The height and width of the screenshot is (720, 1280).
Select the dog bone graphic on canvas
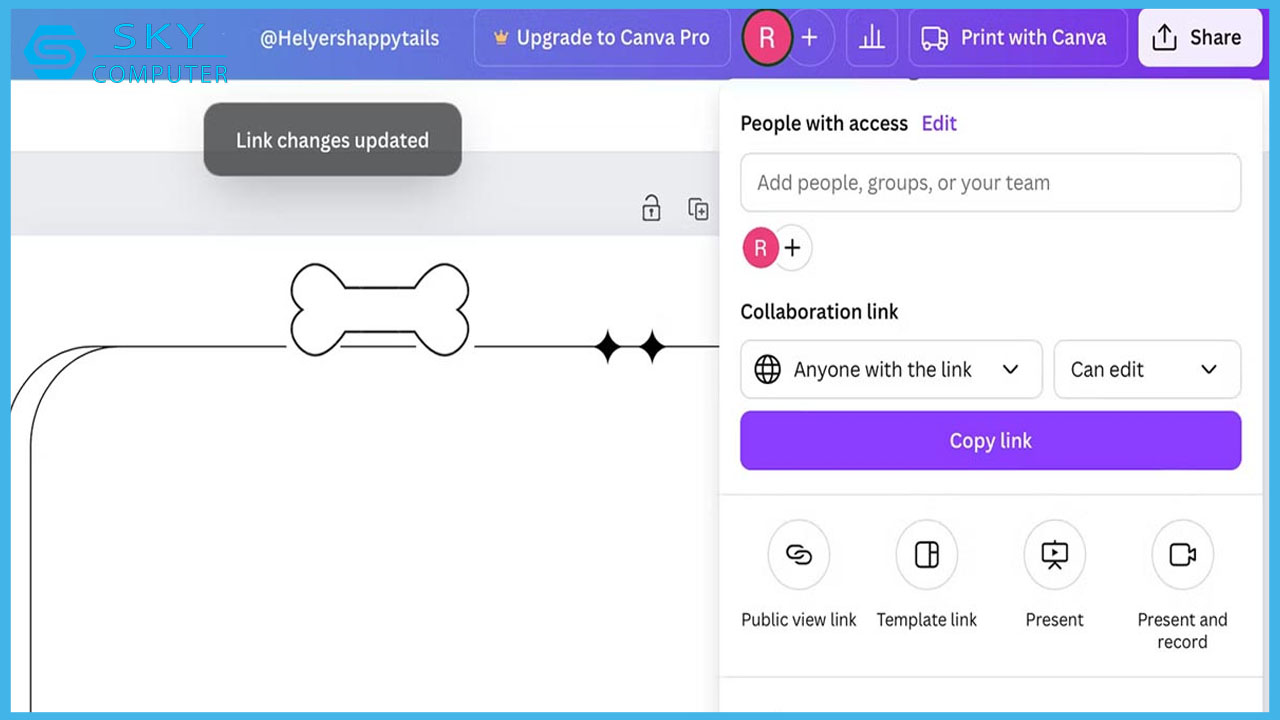click(x=380, y=309)
